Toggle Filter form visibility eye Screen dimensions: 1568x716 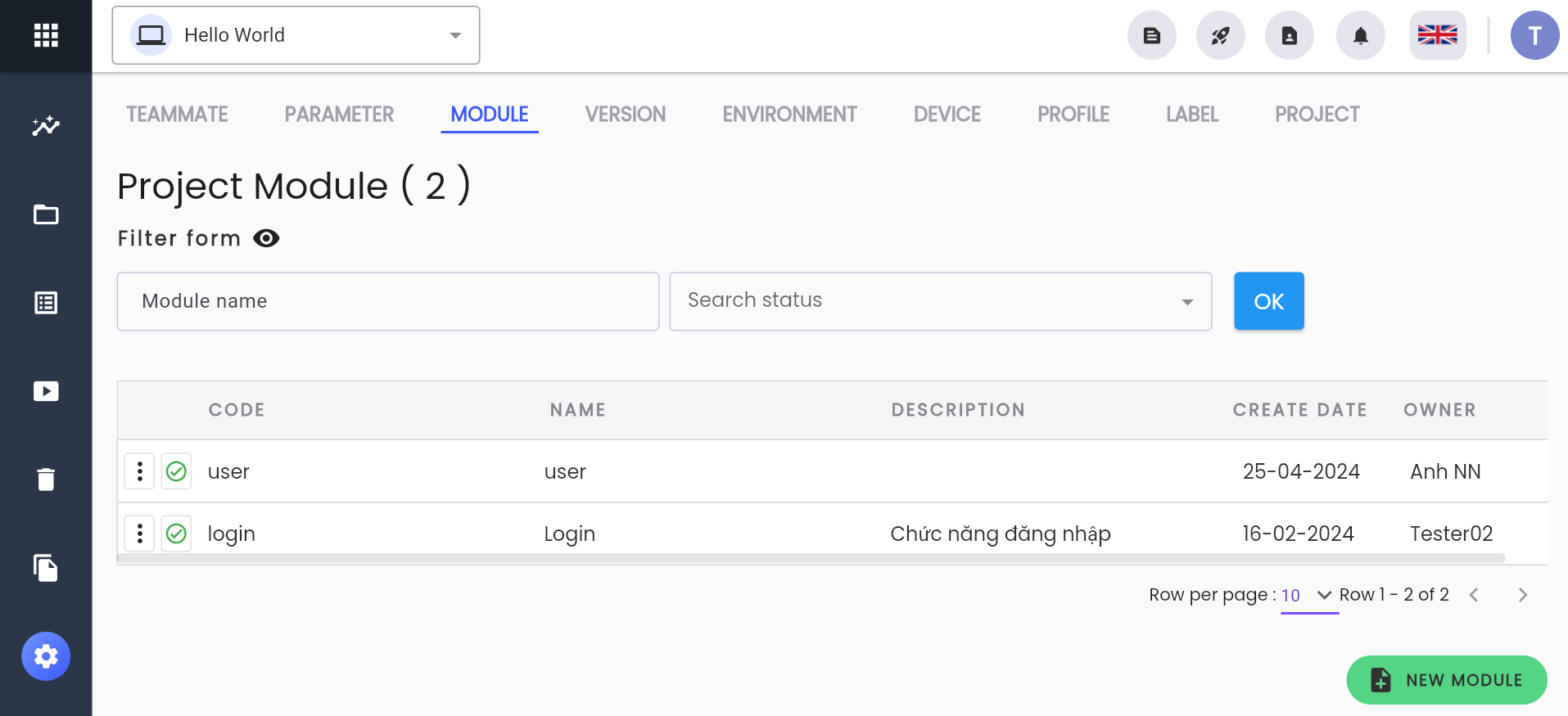click(x=266, y=238)
